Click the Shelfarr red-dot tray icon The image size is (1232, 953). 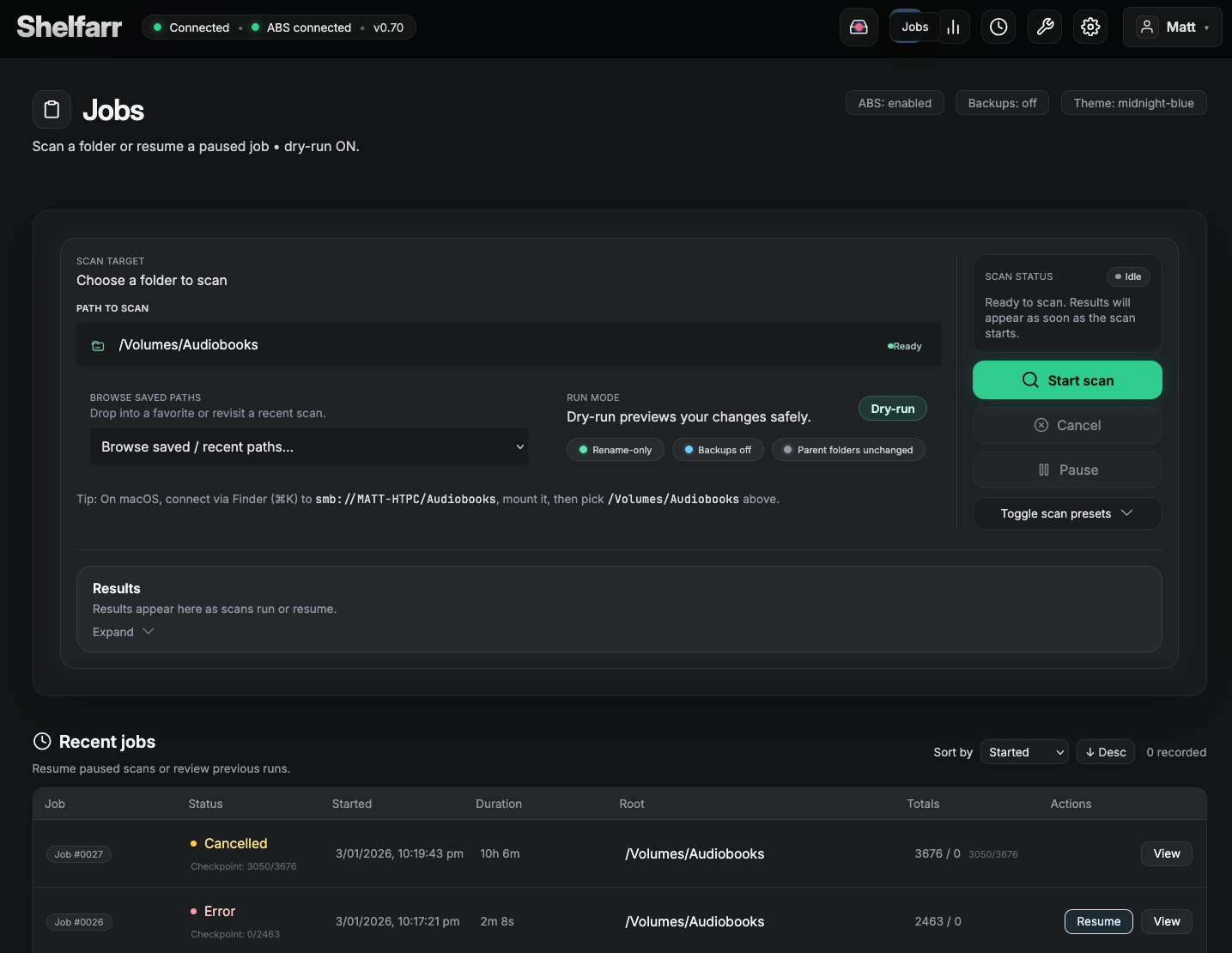(x=859, y=27)
